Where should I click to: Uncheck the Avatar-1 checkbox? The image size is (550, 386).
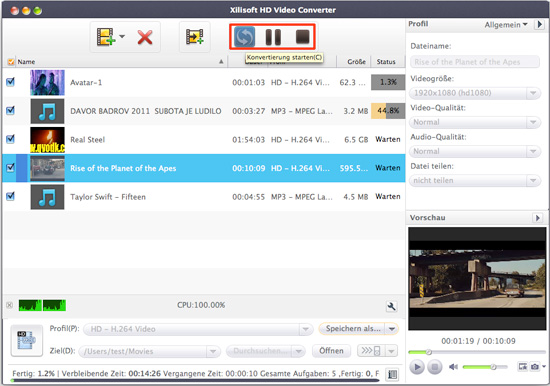11,82
